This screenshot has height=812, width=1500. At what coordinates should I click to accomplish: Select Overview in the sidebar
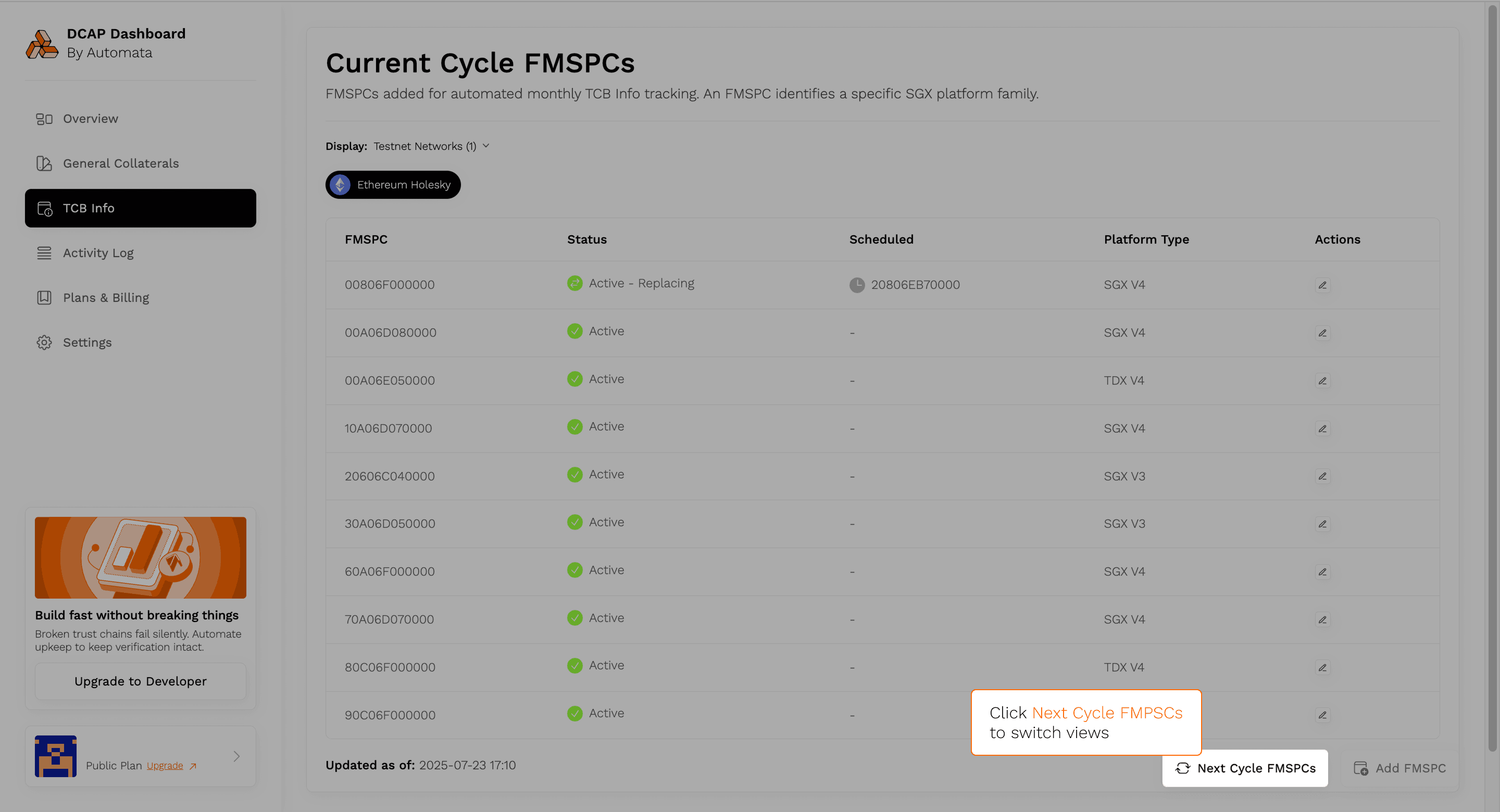[91, 119]
